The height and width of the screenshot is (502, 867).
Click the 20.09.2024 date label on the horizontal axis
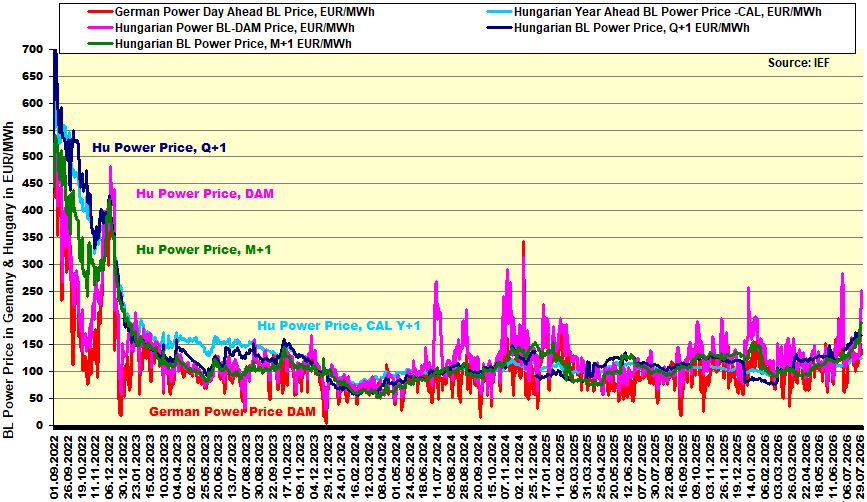click(478, 467)
